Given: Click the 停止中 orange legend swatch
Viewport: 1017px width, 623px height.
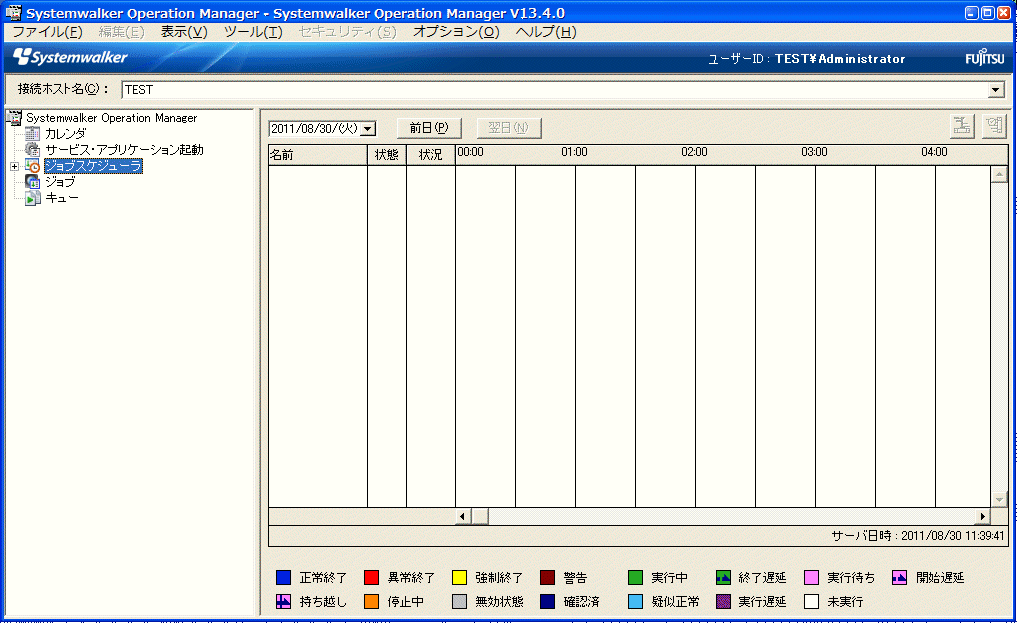Looking at the screenshot, I should 371,602.
